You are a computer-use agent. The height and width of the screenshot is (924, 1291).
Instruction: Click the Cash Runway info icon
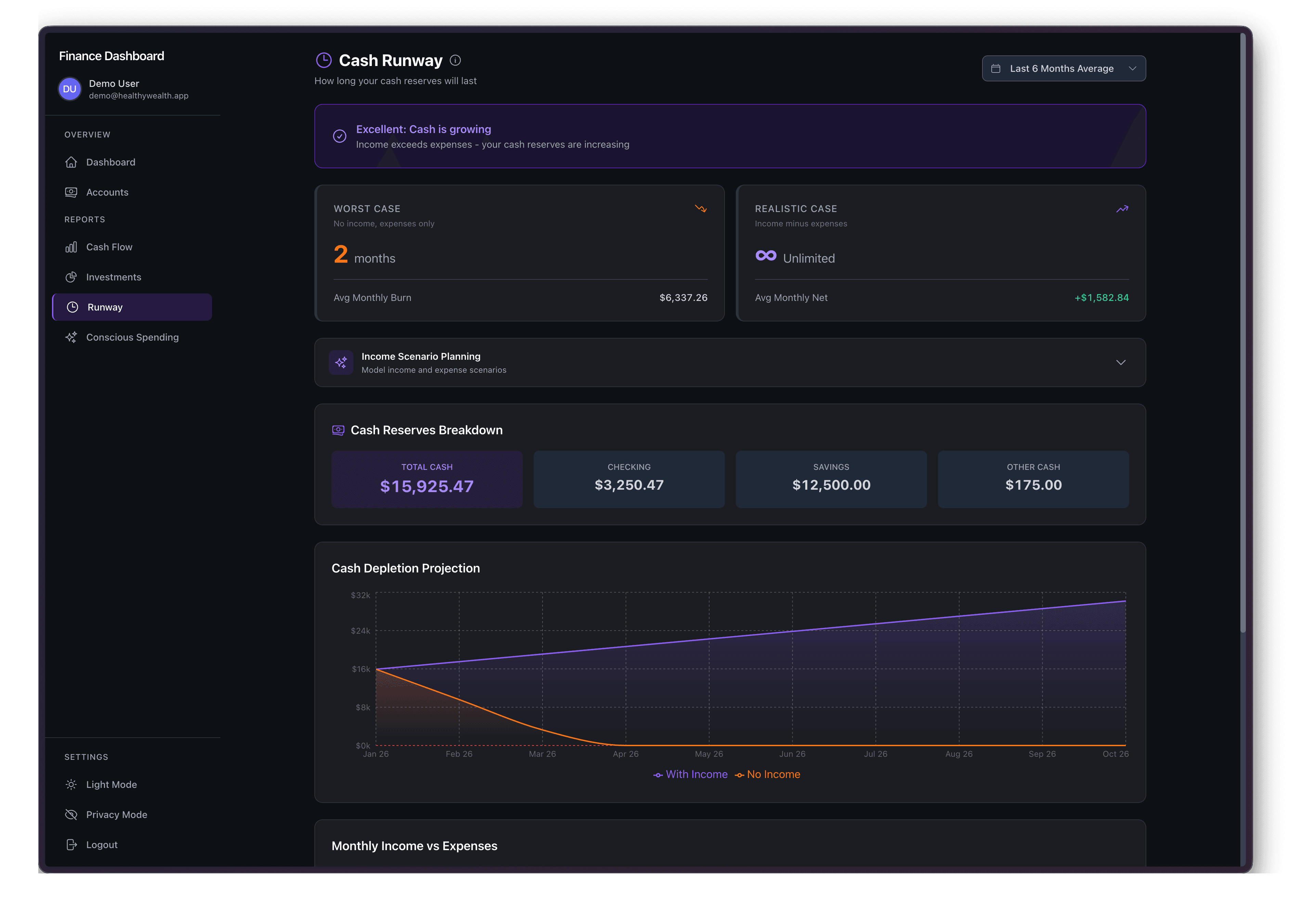(x=455, y=60)
